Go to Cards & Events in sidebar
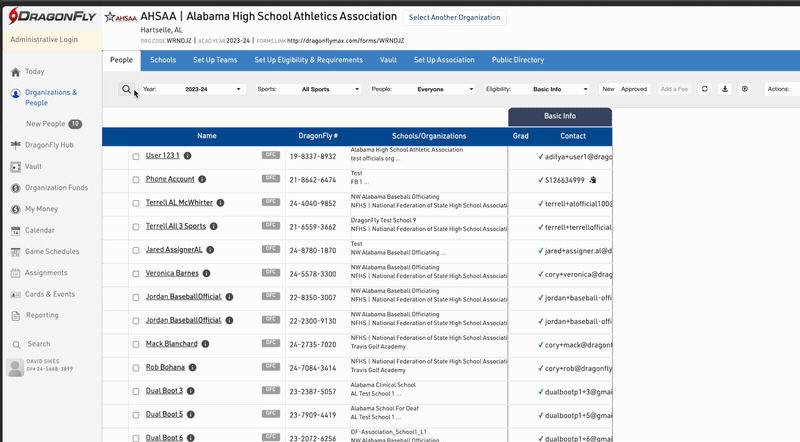The height and width of the screenshot is (442, 800). tap(49, 294)
